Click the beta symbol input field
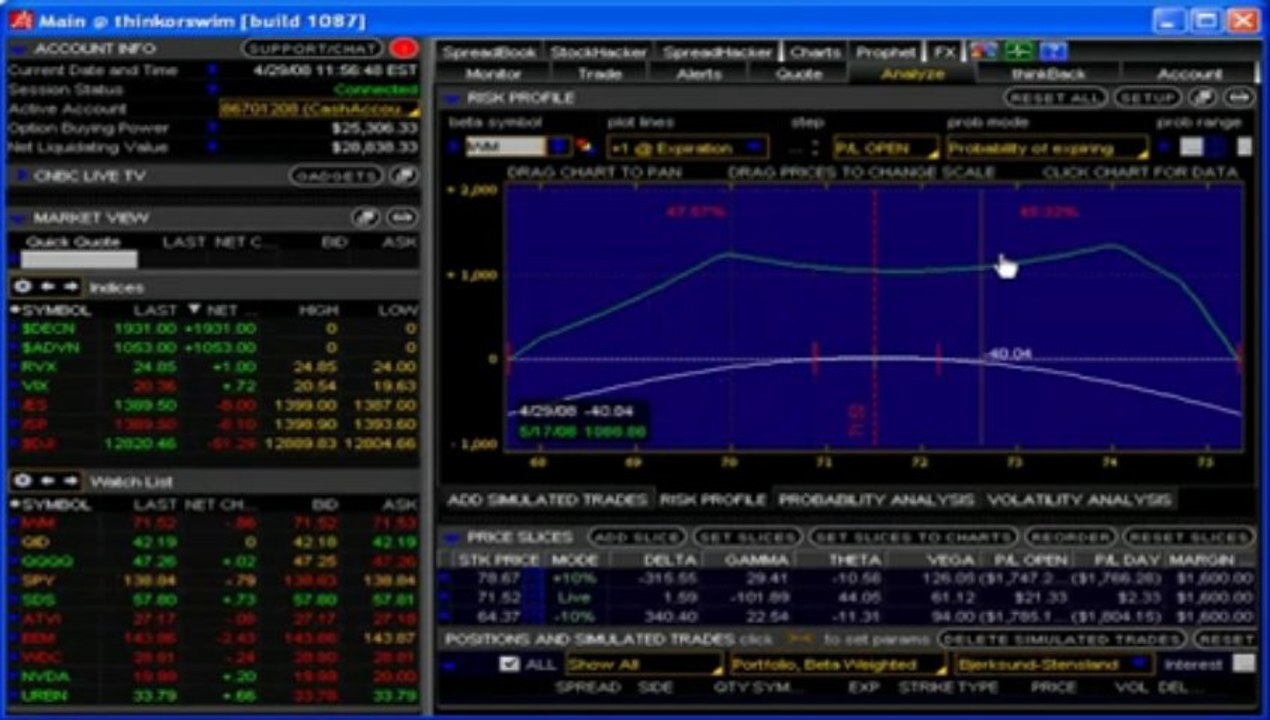 pyautogui.click(x=506, y=147)
